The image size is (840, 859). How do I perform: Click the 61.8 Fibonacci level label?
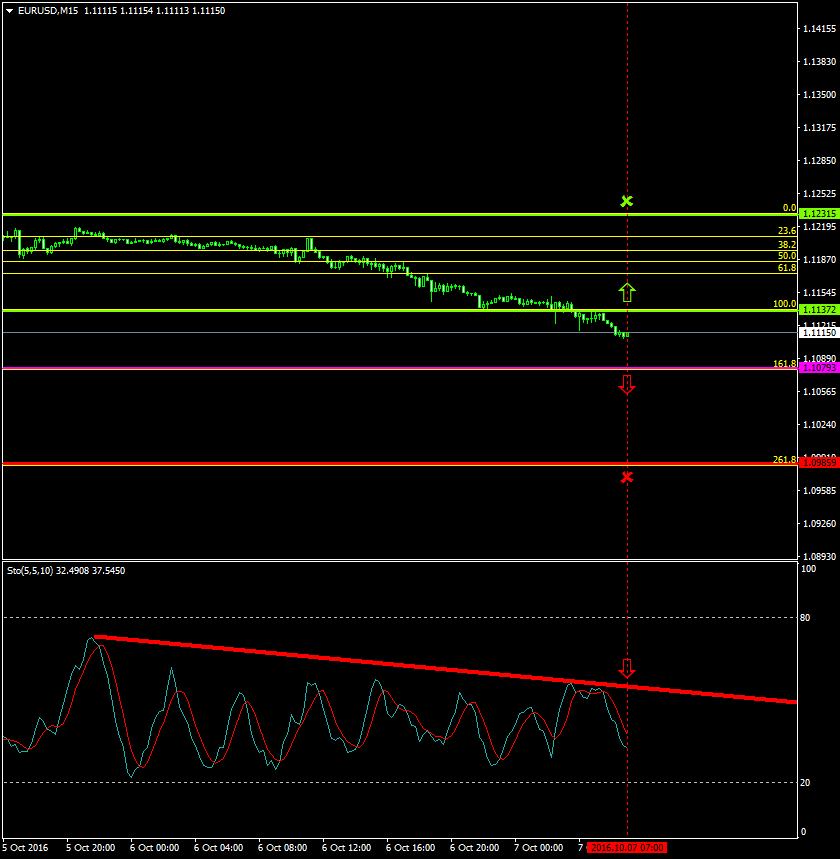[786, 268]
